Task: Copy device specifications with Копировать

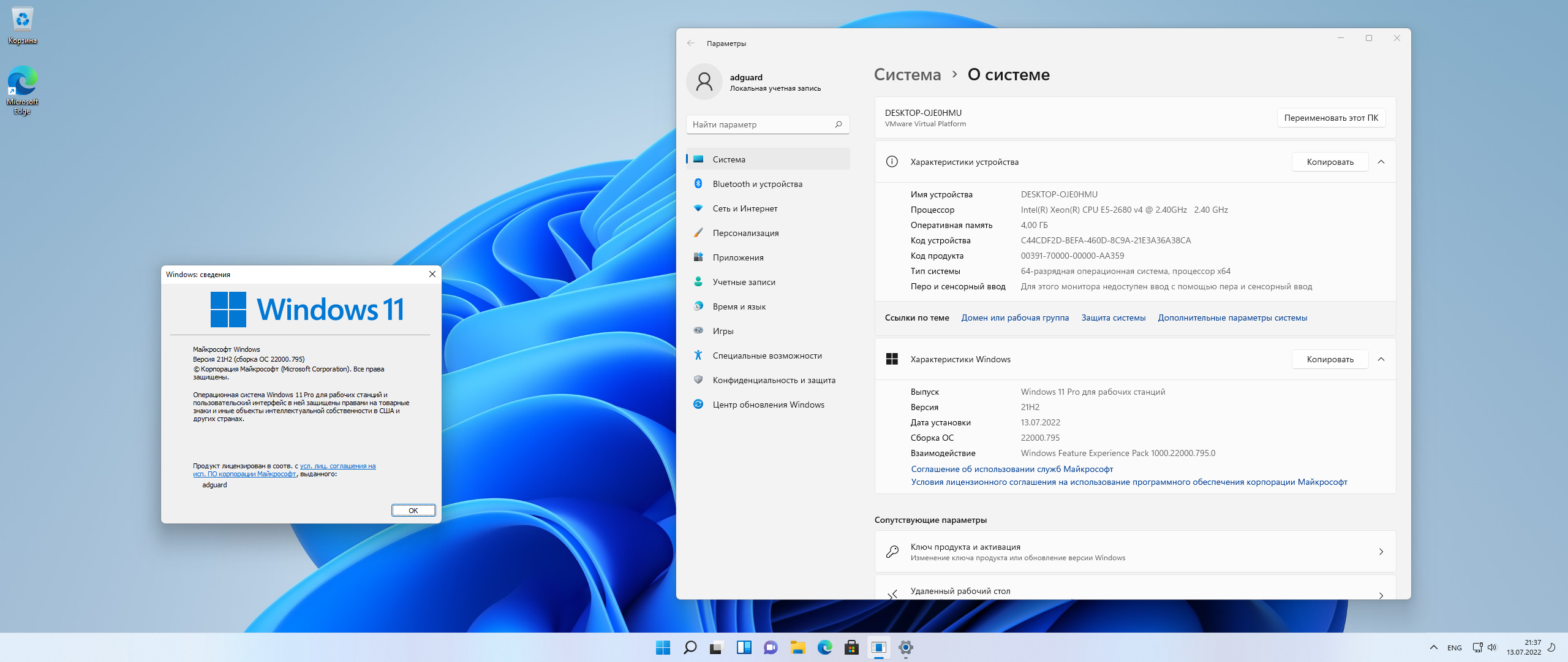Action: (1330, 162)
